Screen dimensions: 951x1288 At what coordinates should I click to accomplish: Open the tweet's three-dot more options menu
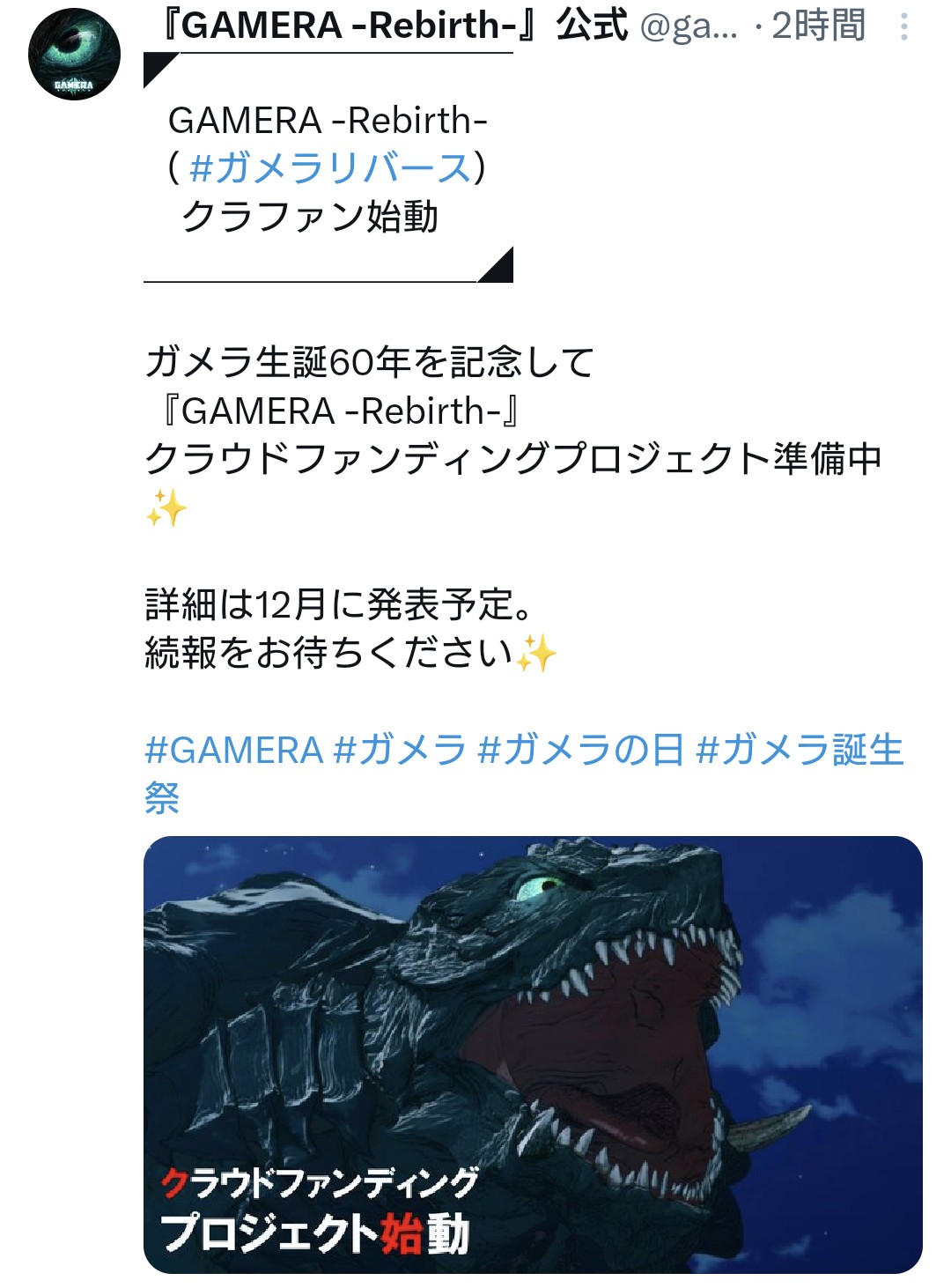[x=903, y=26]
